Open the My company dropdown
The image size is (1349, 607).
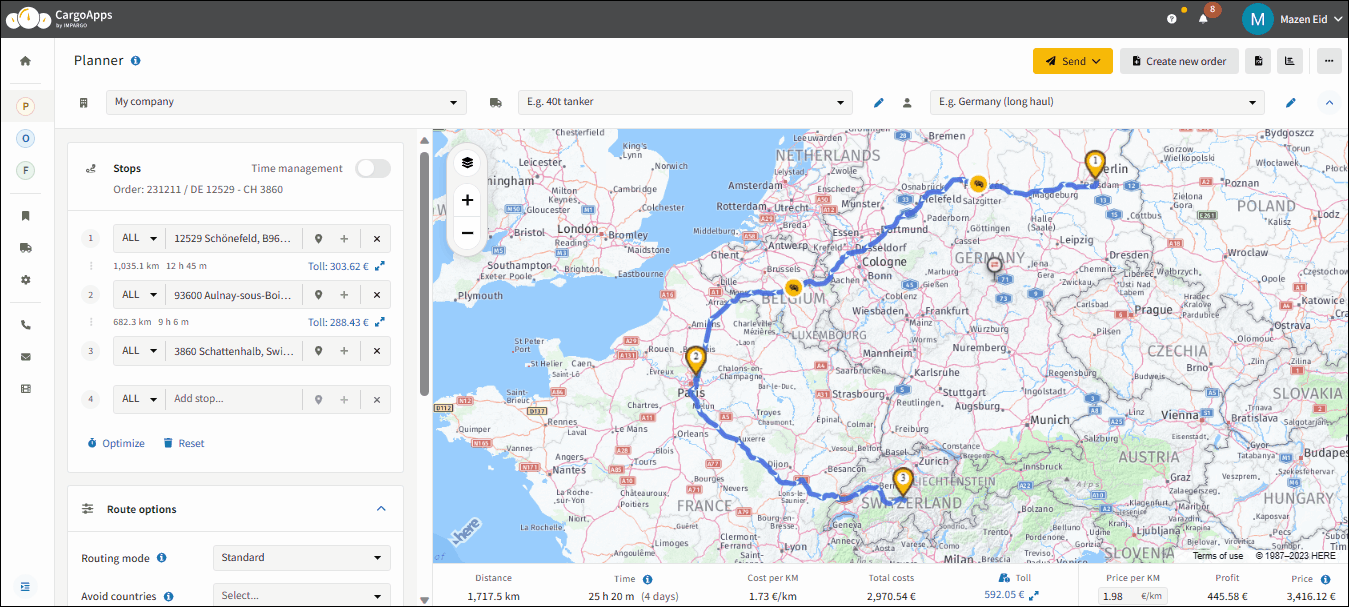[286, 102]
